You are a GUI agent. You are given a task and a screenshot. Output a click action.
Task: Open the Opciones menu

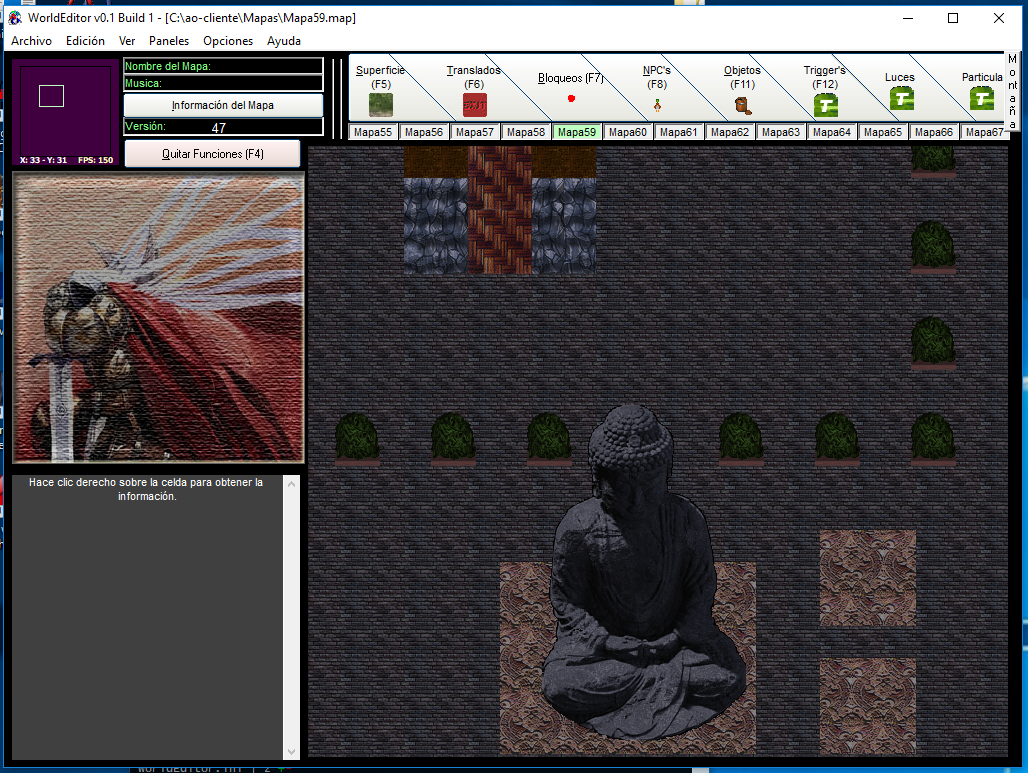(x=227, y=41)
